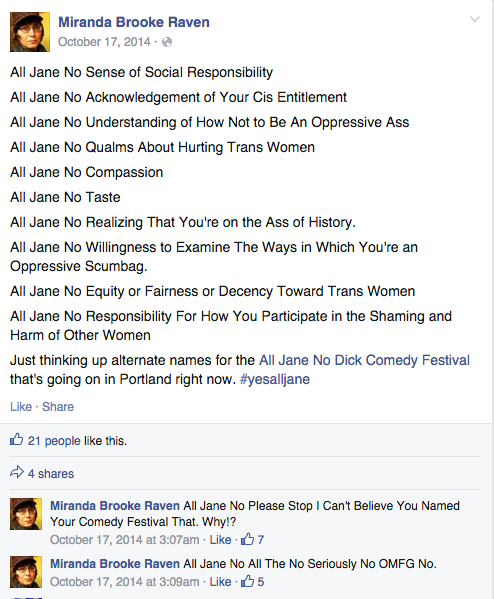The height and width of the screenshot is (599, 494).
Task: Open second comment's profile thumbnail
Action: 26,572
